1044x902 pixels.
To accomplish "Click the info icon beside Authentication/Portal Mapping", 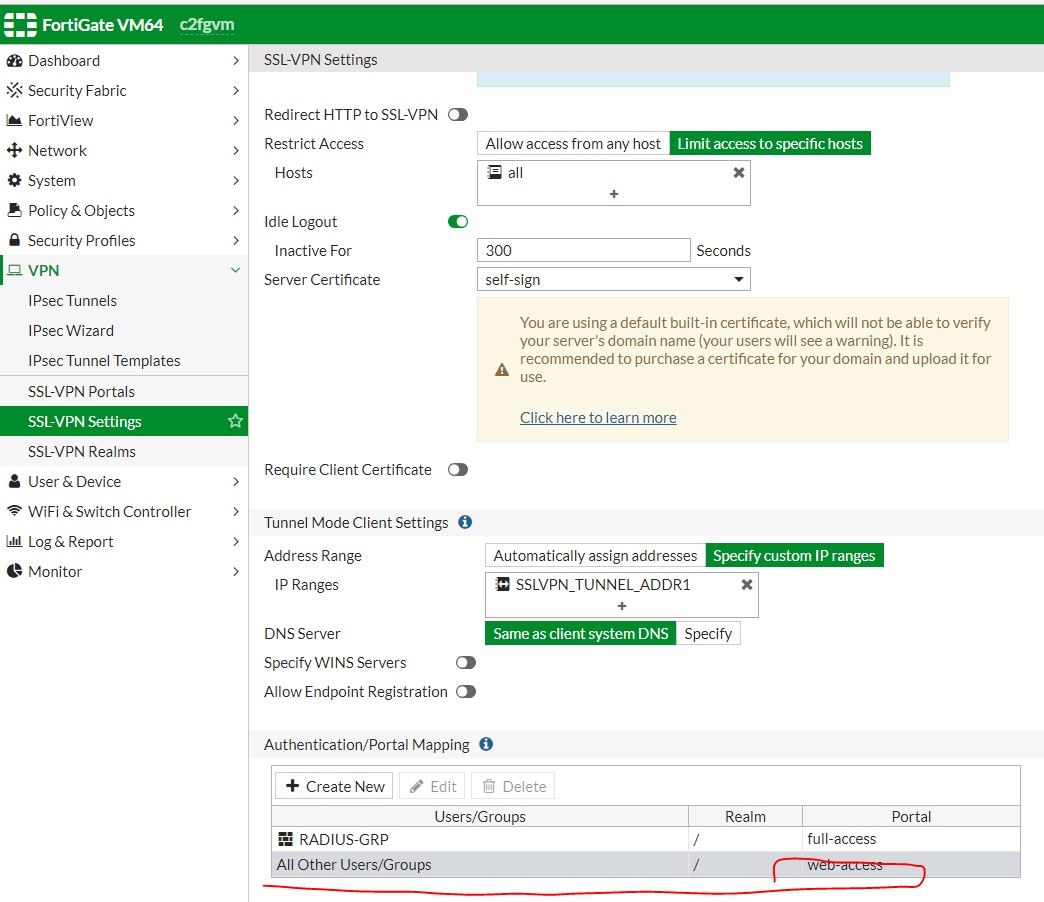I will (x=486, y=744).
